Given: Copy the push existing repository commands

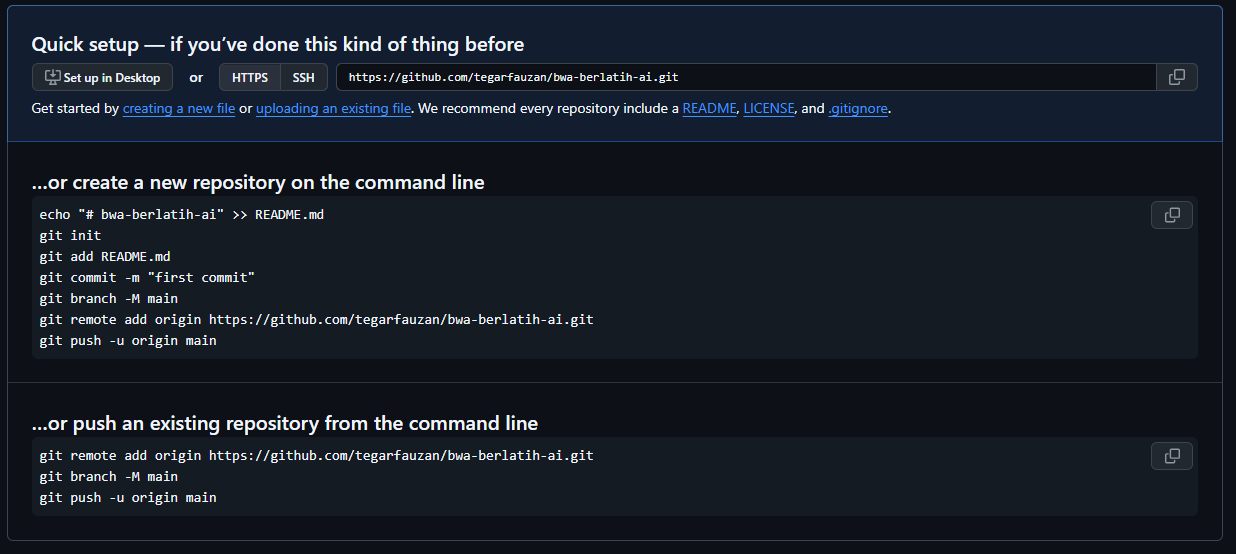Looking at the screenshot, I should pyautogui.click(x=1172, y=456).
